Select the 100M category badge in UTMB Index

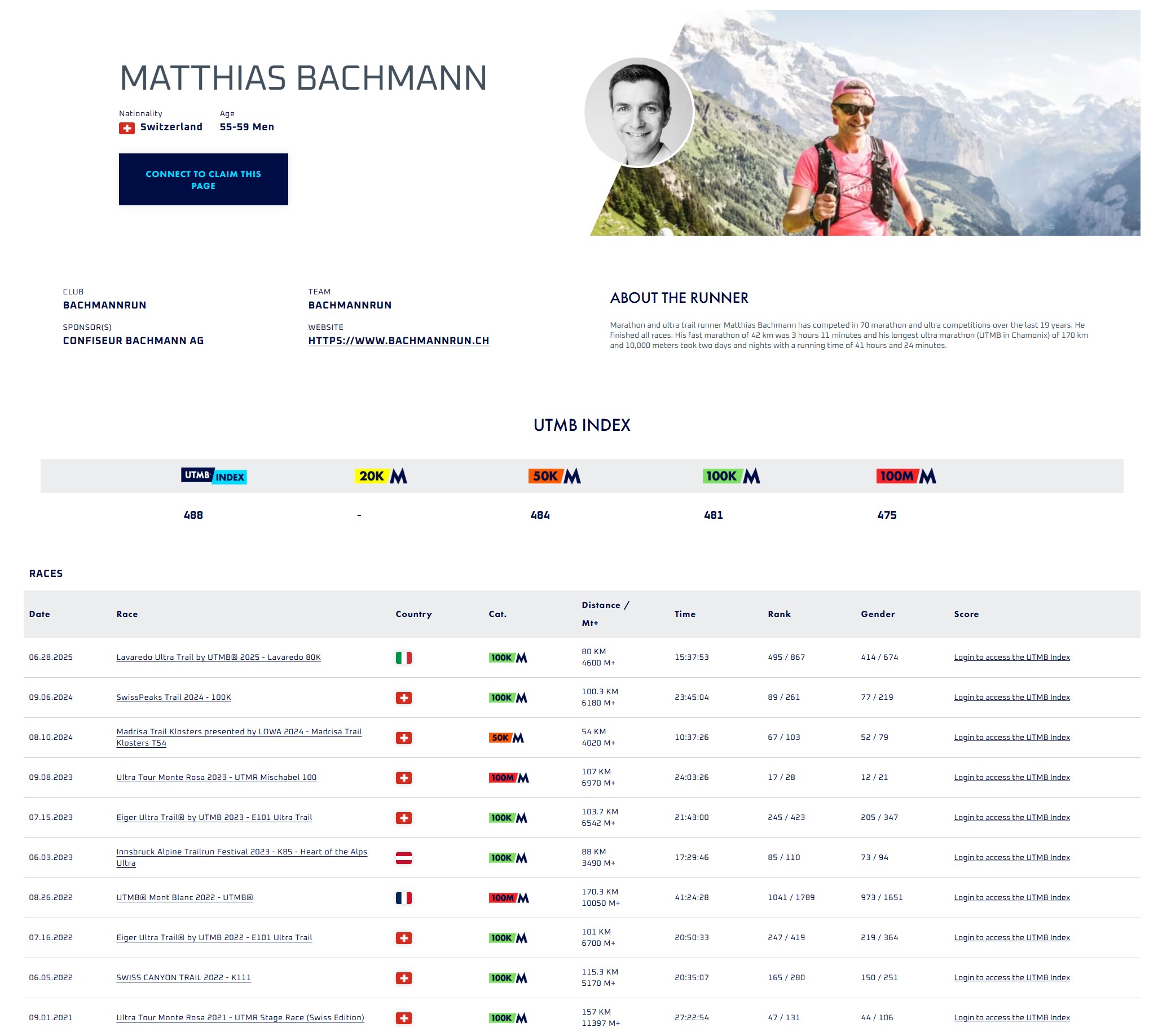coord(906,476)
